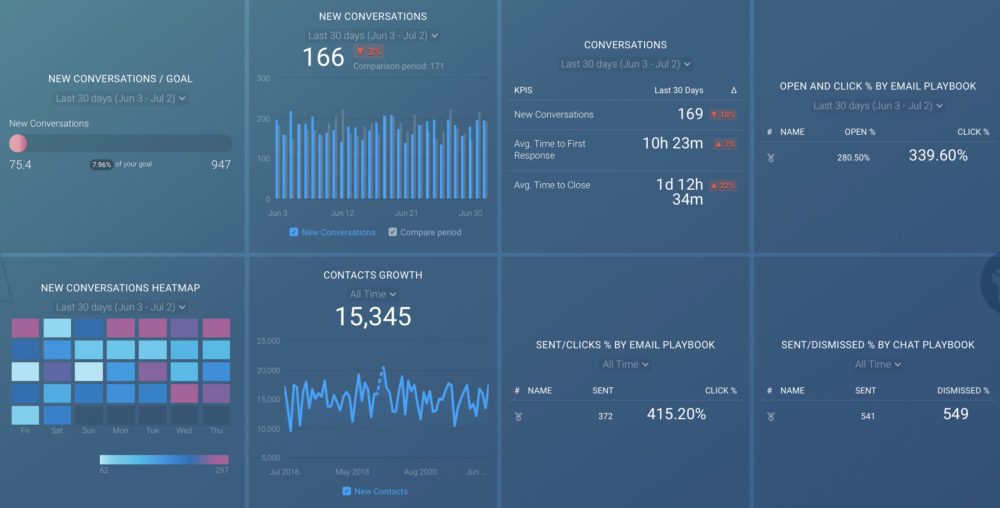Click the New Conversations KPI row label
This screenshot has width=1000, height=508.
pos(554,115)
